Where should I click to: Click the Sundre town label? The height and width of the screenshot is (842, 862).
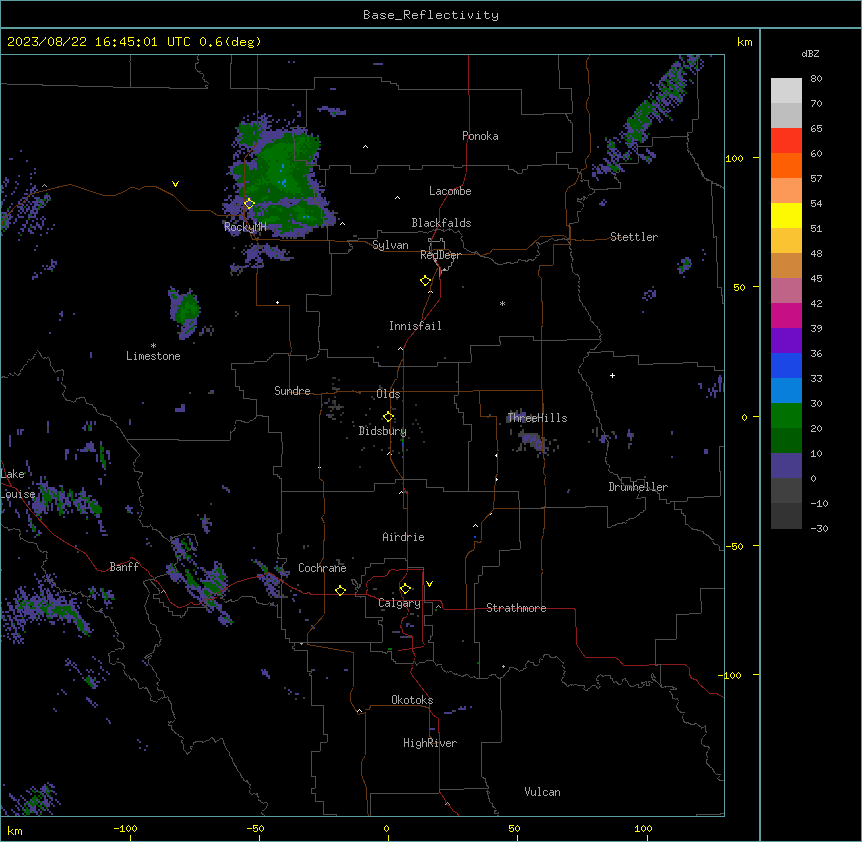click(x=292, y=391)
